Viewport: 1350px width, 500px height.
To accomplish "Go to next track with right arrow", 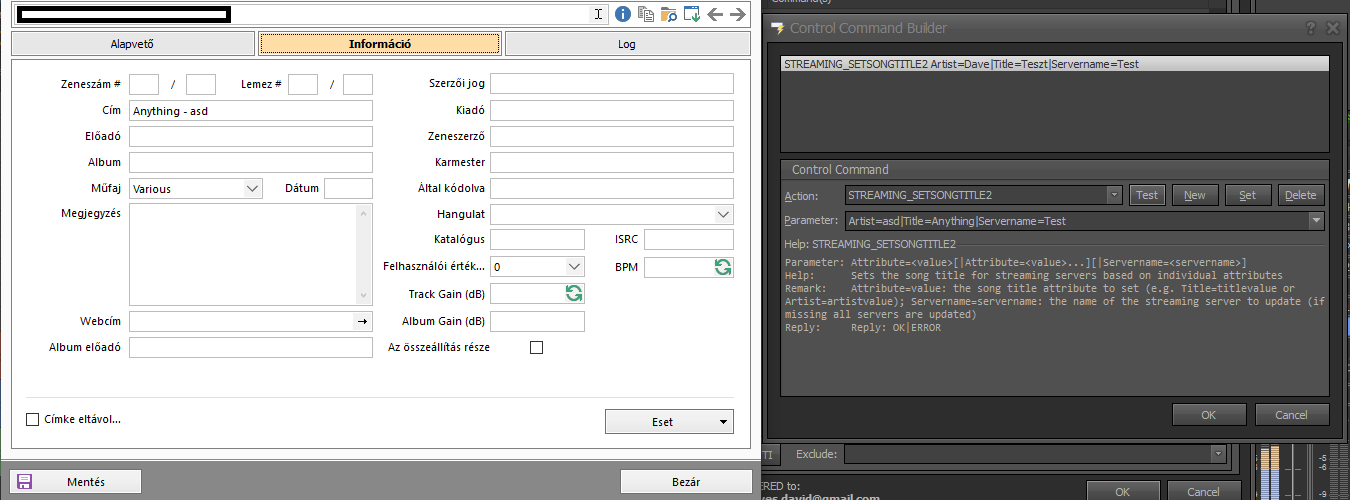I will 738,14.
